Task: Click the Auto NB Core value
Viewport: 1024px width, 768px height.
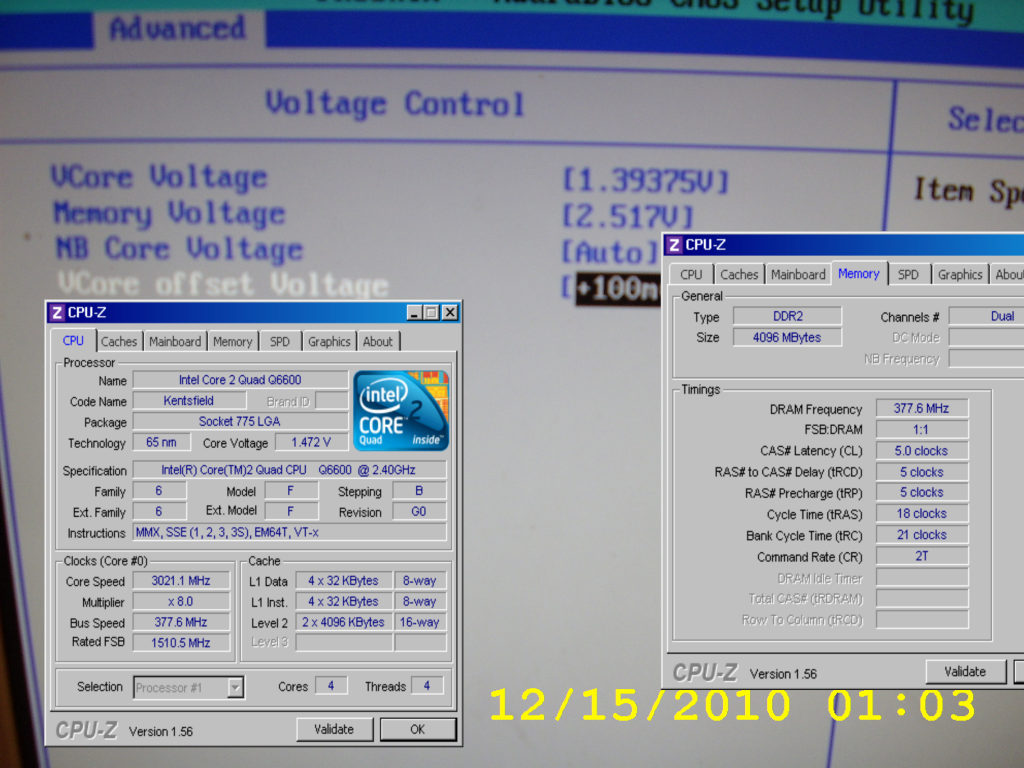Action: coord(611,252)
